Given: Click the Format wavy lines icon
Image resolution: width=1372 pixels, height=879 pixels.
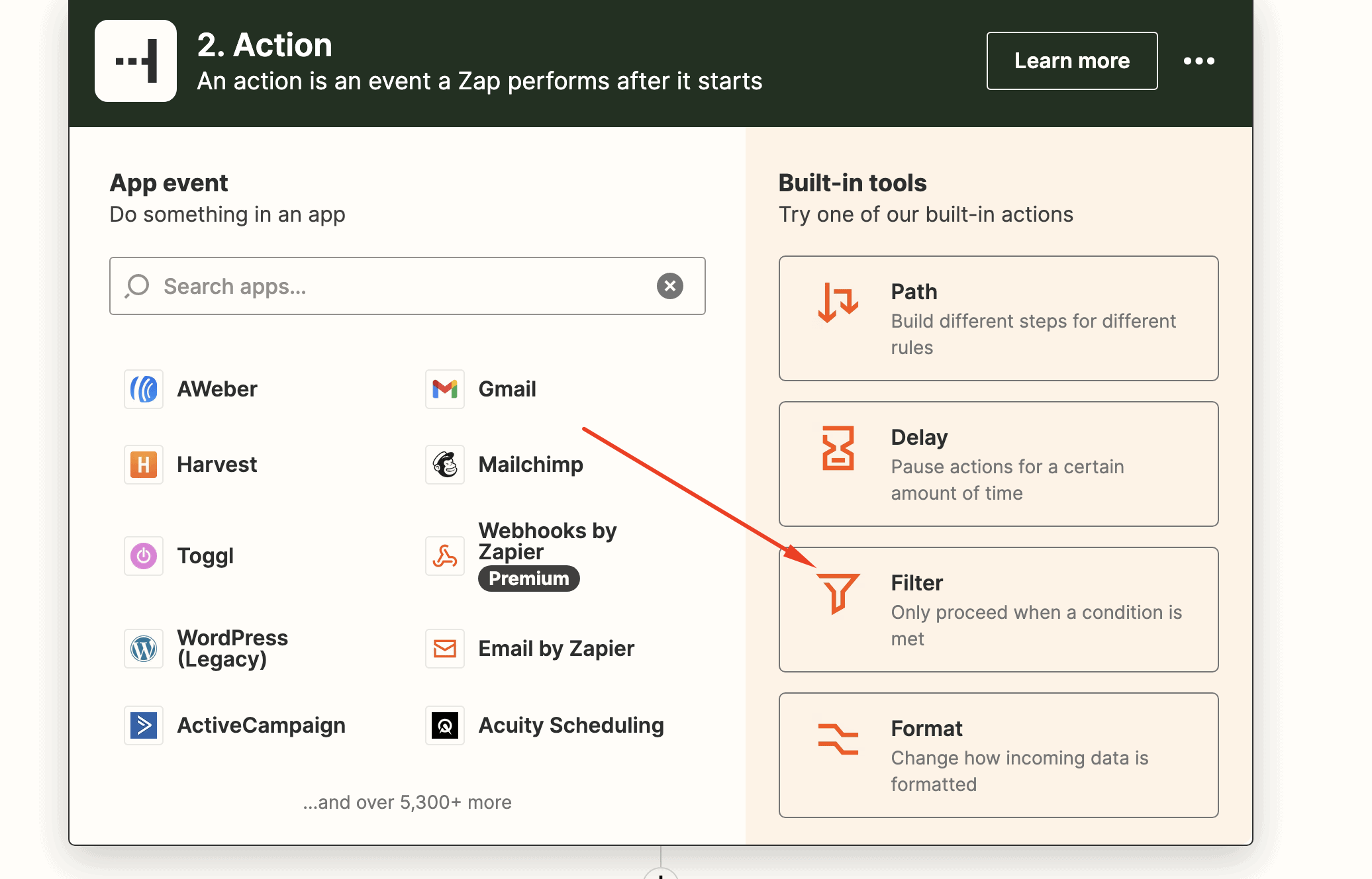Looking at the screenshot, I should click(838, 739).
